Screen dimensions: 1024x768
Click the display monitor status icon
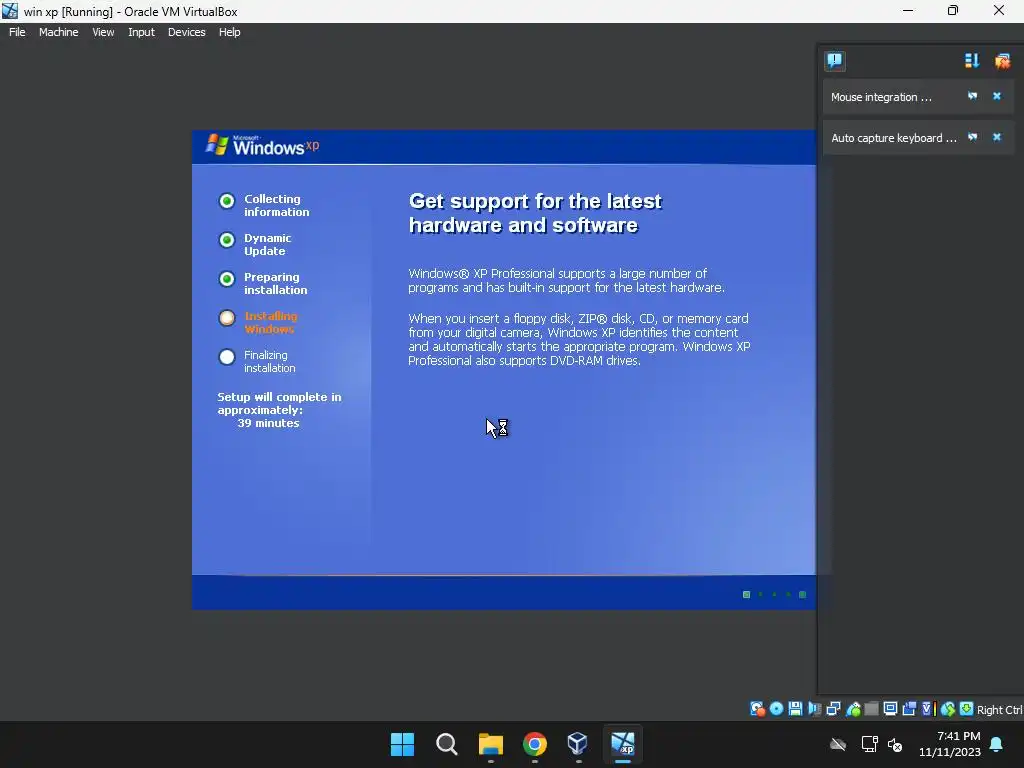point(890,709)
